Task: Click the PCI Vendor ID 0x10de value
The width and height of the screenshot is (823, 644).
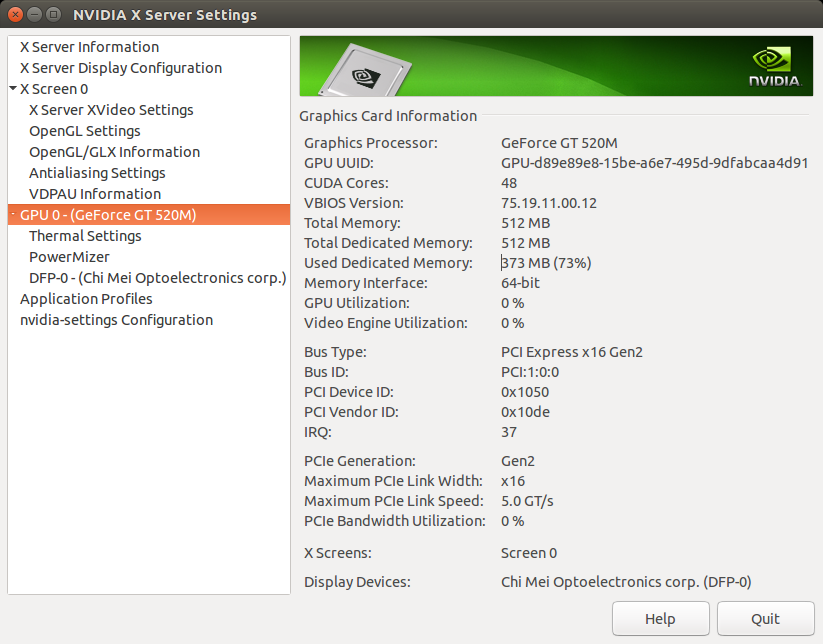Action: point(525,412)
